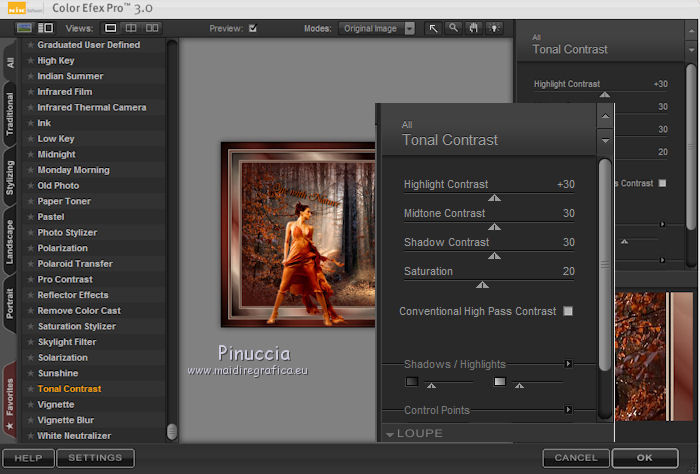Switch to side-by-side preview view
The image size is (700, 474).
[x=151, y=28]
